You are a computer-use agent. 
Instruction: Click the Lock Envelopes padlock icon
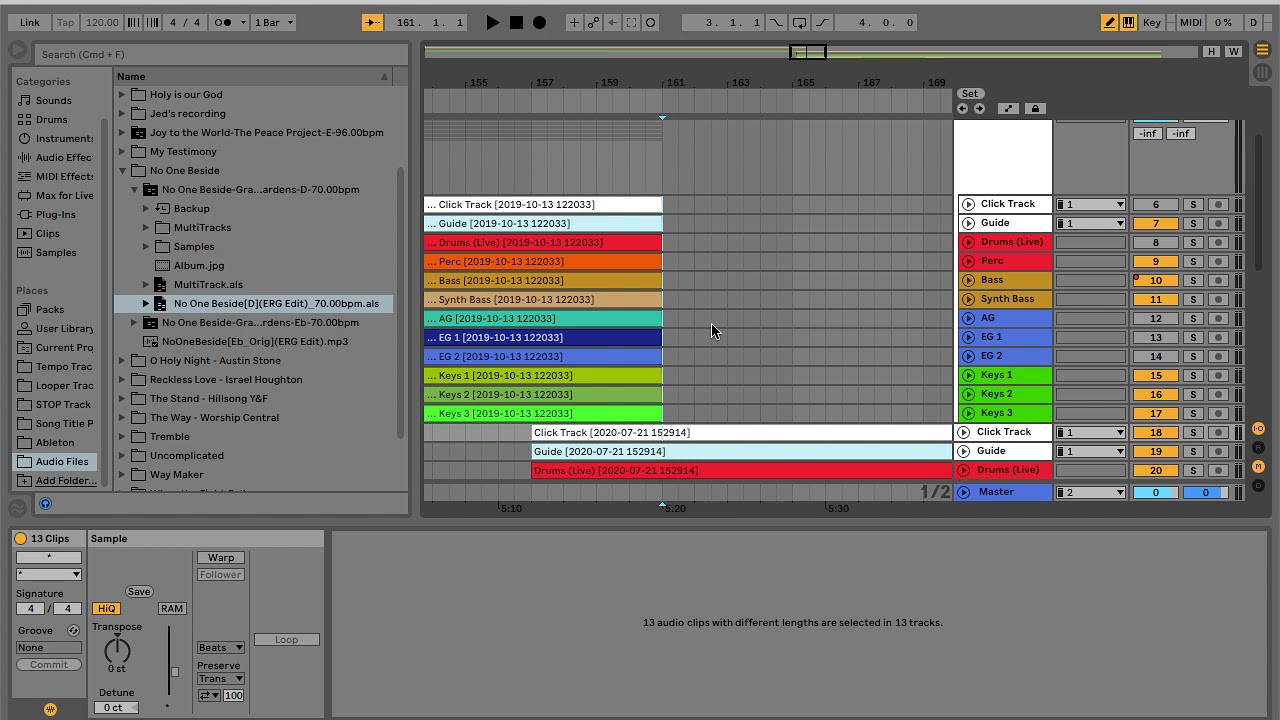point(1035,108)
